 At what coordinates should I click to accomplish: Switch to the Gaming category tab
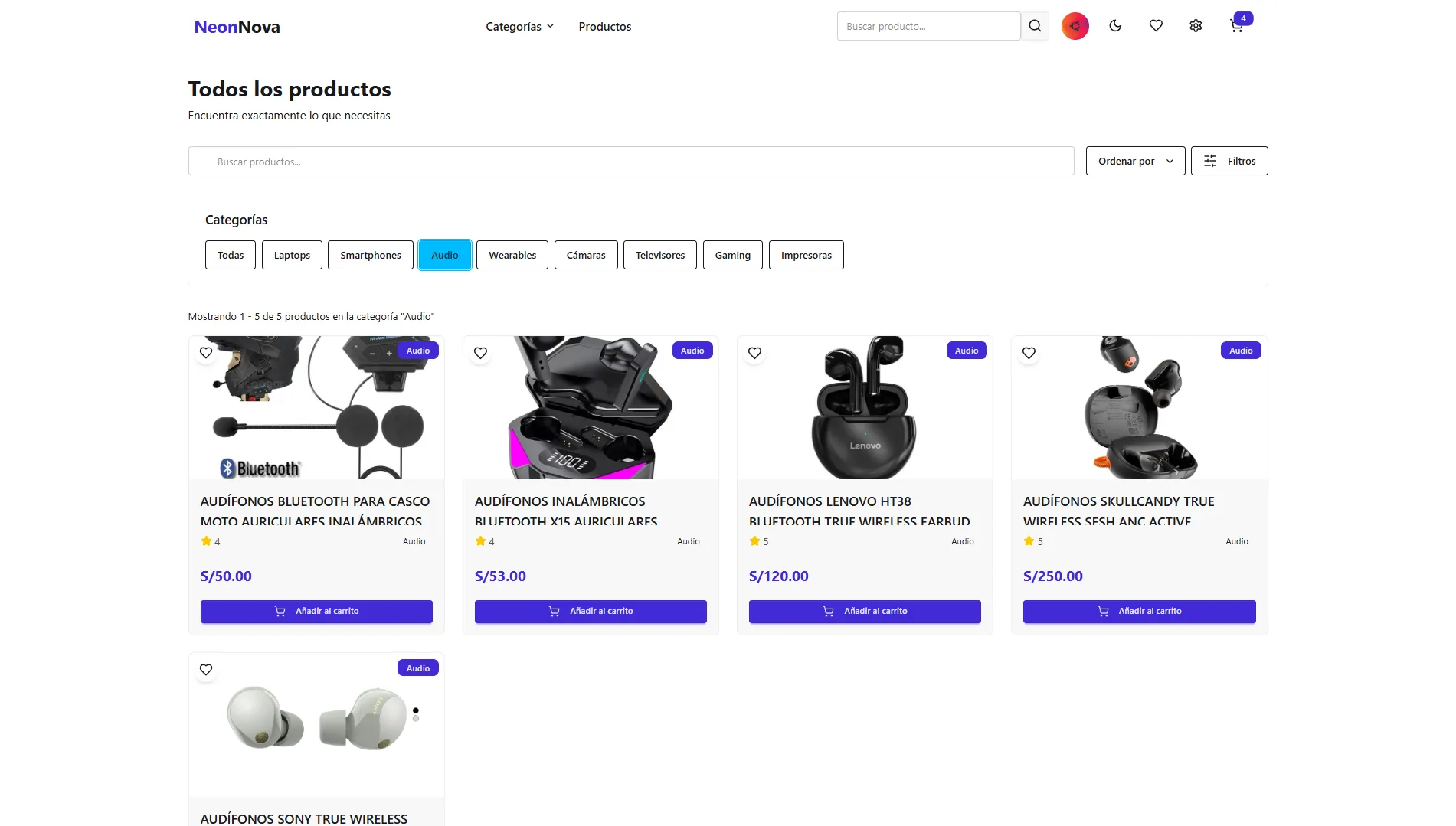tap(732, 255)
